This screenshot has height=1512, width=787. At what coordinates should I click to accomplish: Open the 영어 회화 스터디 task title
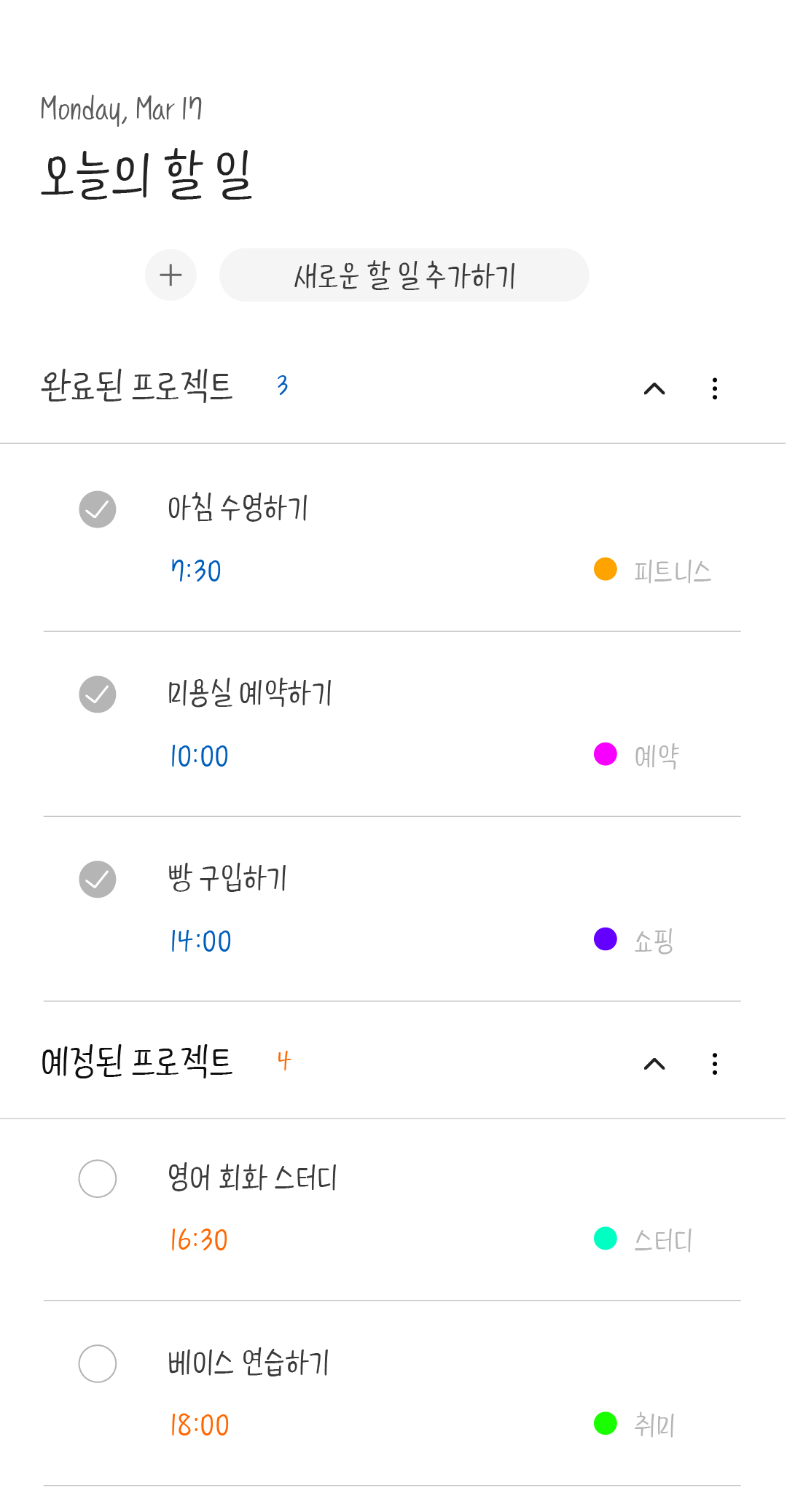(252, 1177)
